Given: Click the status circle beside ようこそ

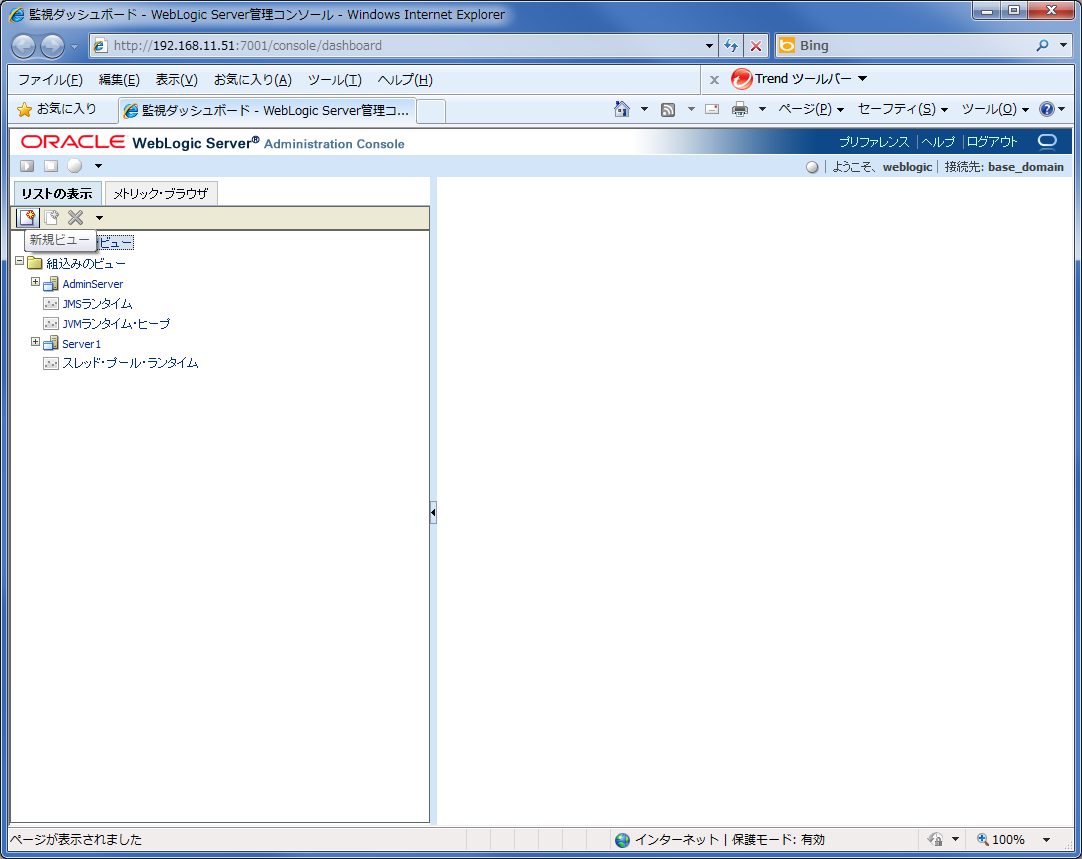Looking at the screenshot, I should (812, 167).
